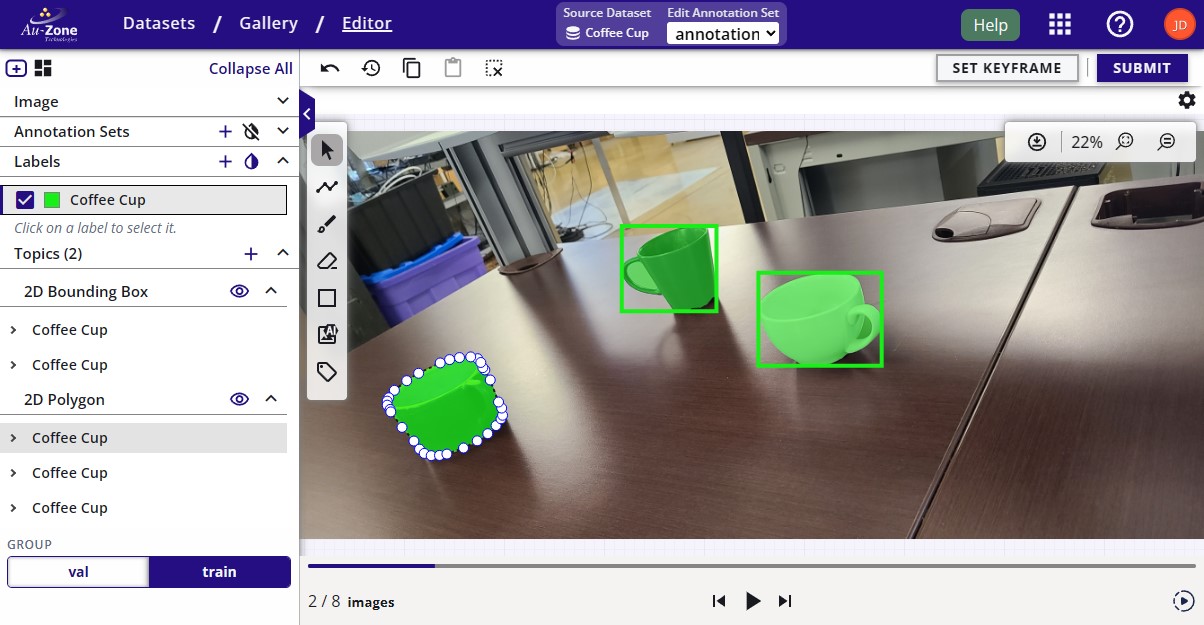Click the image sequence progress bar
This screenshot has height=625, width=1204.
pyautogui.click(x=751, y=566)
